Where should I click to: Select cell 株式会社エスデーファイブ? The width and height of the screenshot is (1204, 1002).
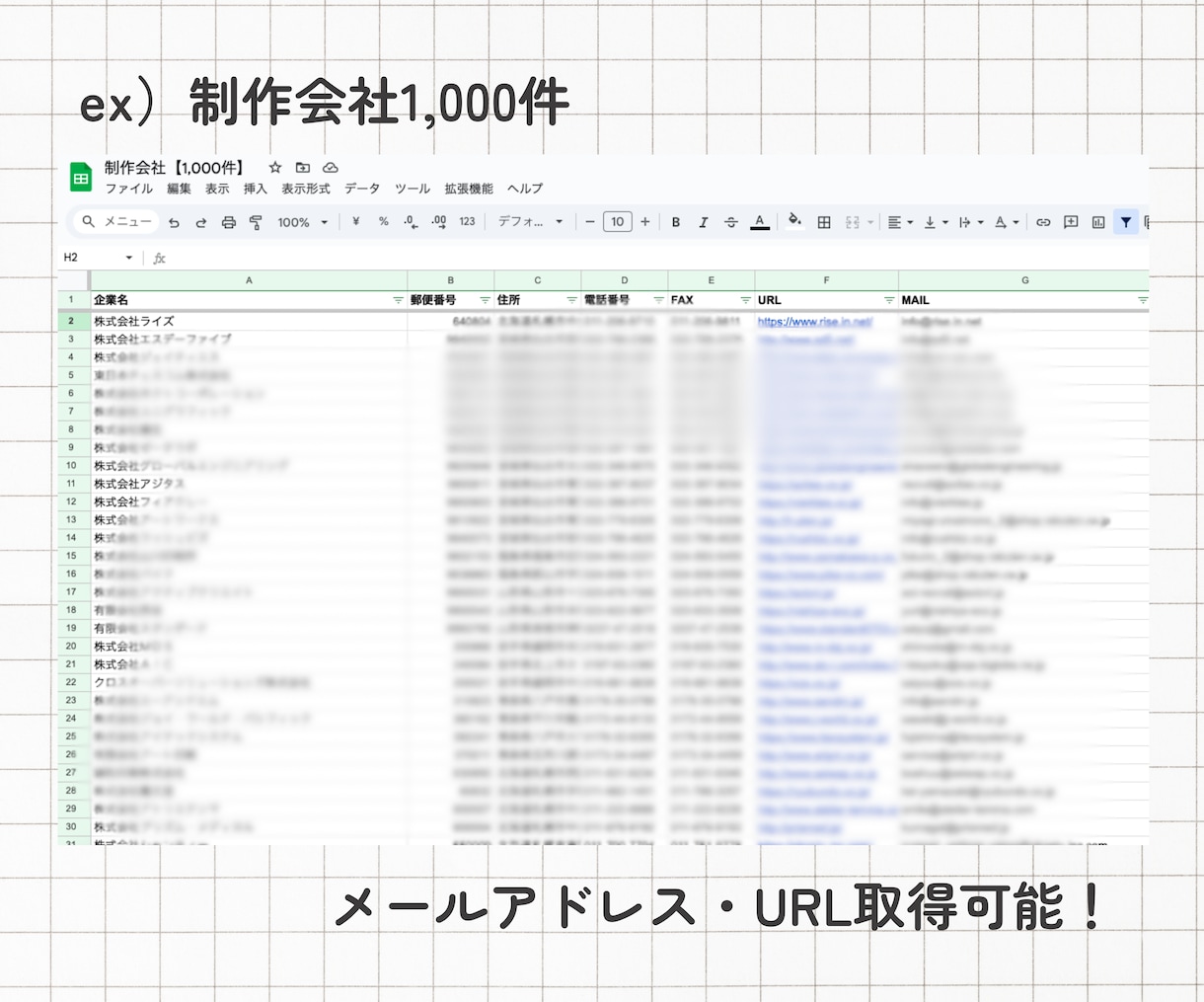(x=249, y=339)
